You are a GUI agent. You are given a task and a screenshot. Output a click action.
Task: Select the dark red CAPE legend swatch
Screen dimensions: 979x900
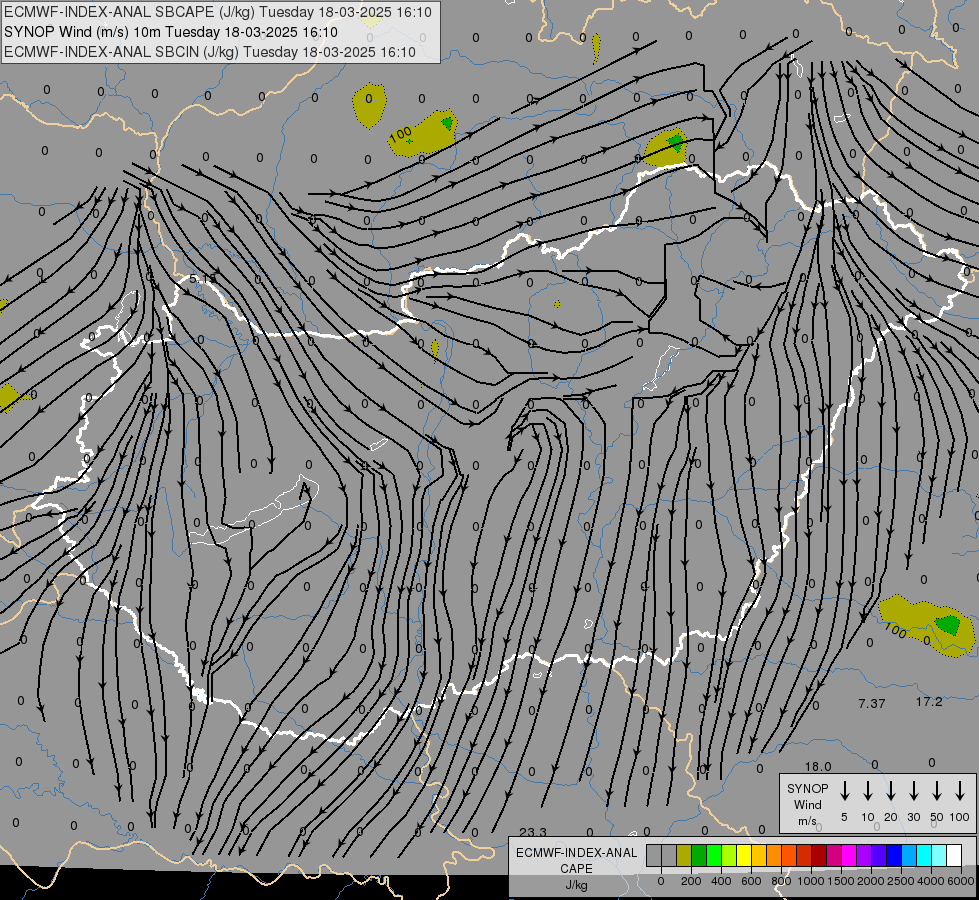click(820, 855)
